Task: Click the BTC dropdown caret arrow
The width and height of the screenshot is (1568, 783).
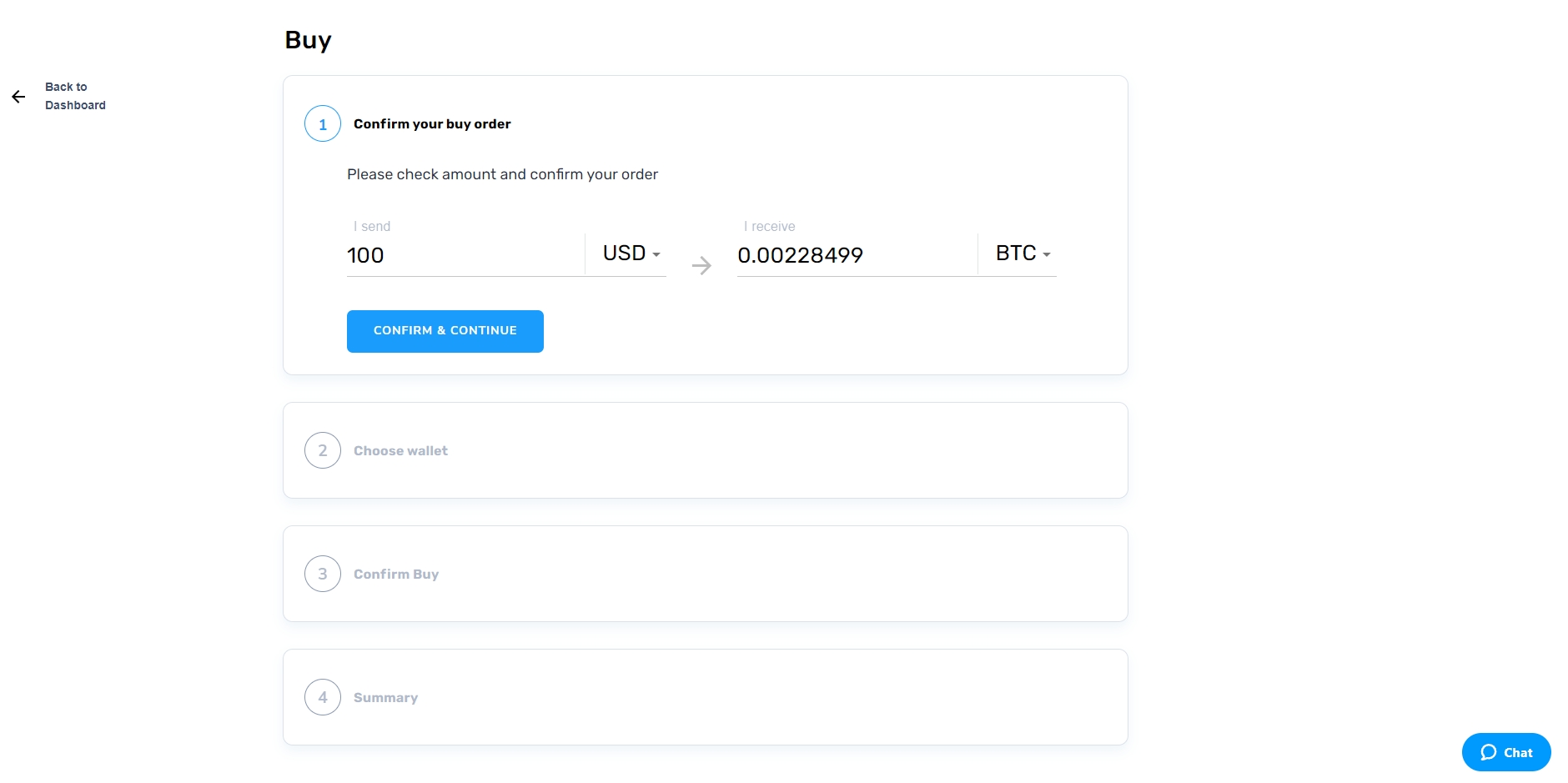Action: coord(1047,254)
